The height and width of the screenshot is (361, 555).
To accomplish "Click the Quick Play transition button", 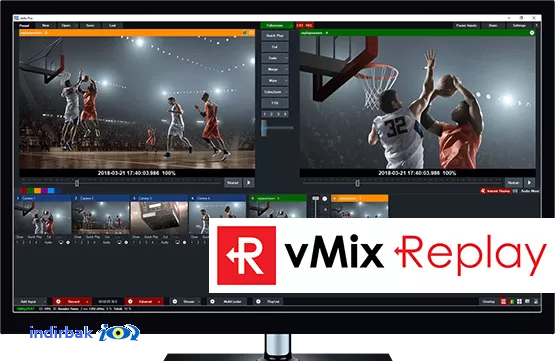I will [275, 36].
